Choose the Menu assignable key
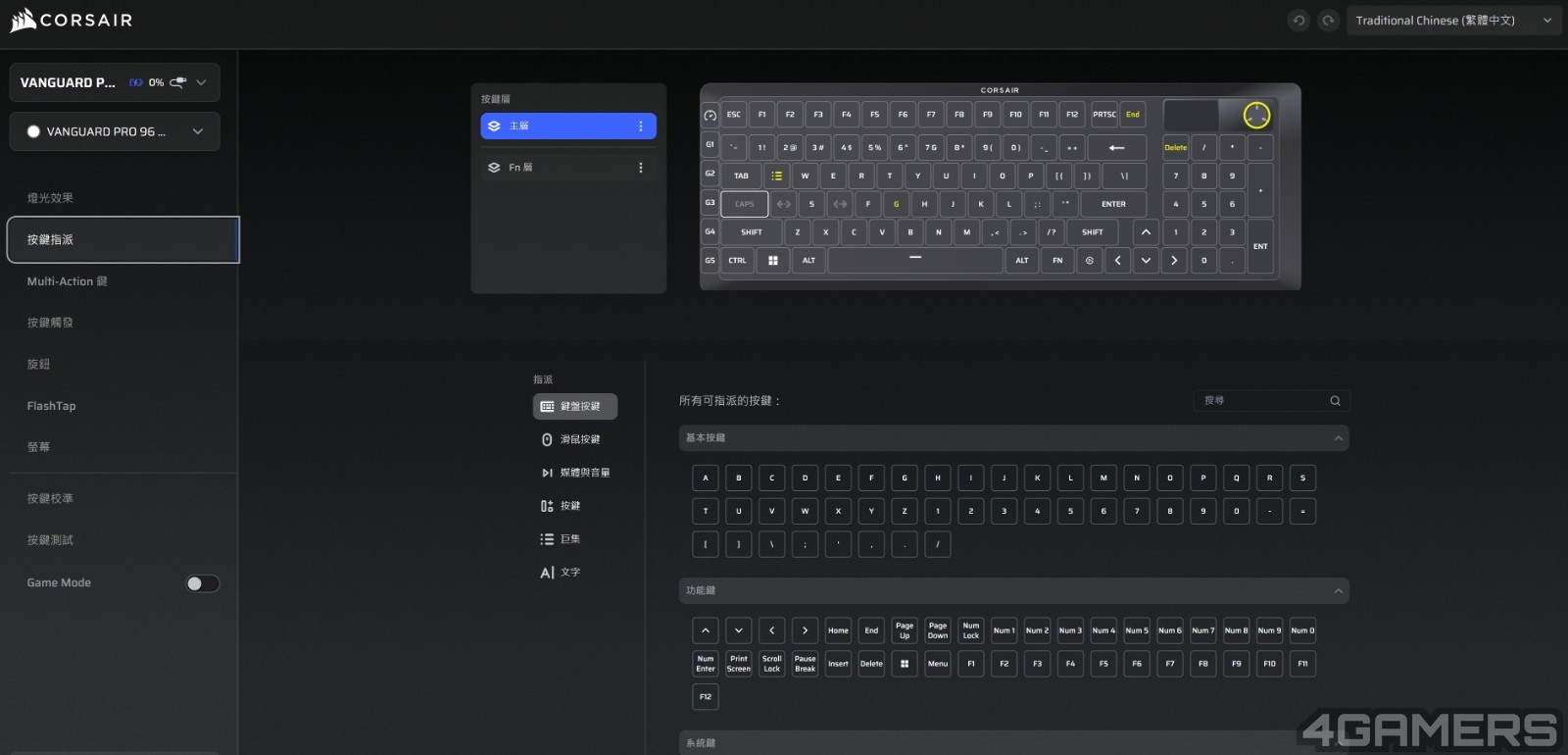The width and height of the screenshot is (1568, 755). pos(938,664)
